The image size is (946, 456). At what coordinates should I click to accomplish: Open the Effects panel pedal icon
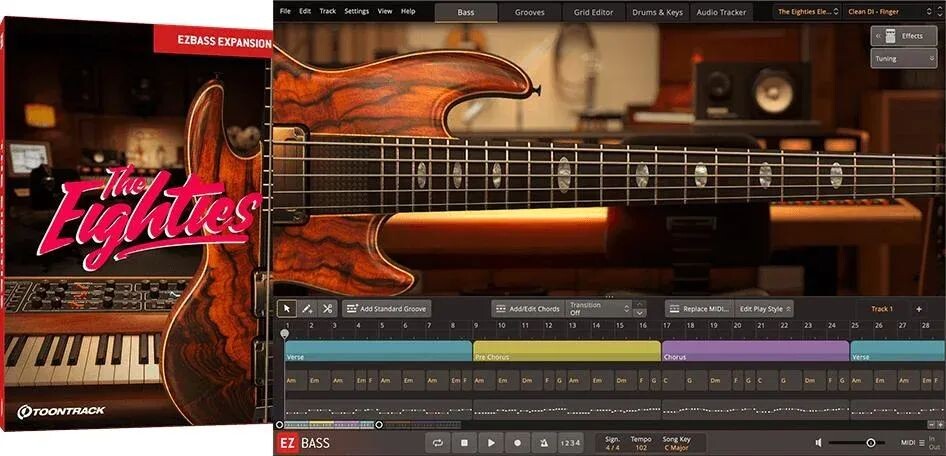click(x=890, y=36)
